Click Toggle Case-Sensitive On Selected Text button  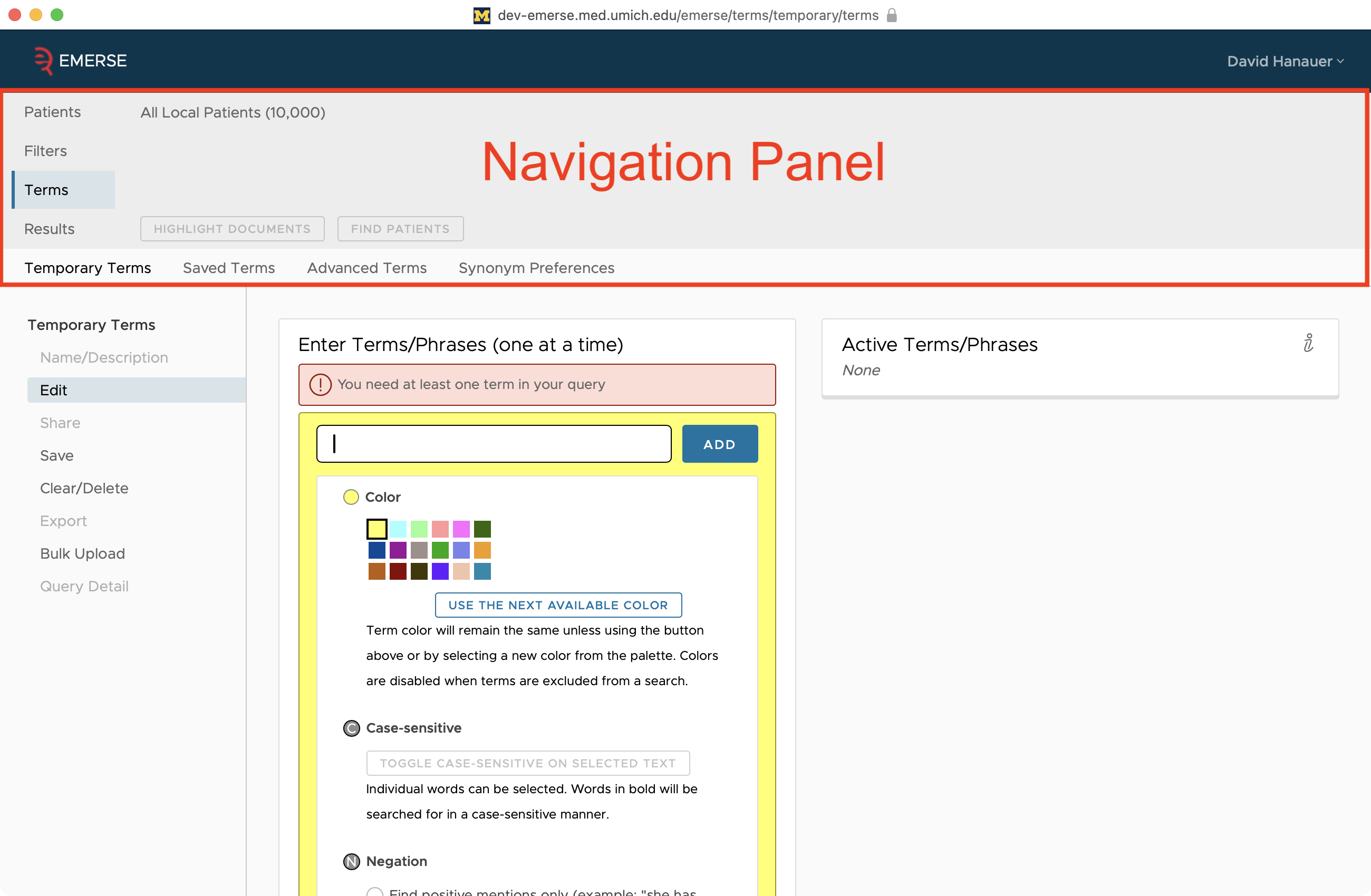pyautogui.click(x=528, y=763)
